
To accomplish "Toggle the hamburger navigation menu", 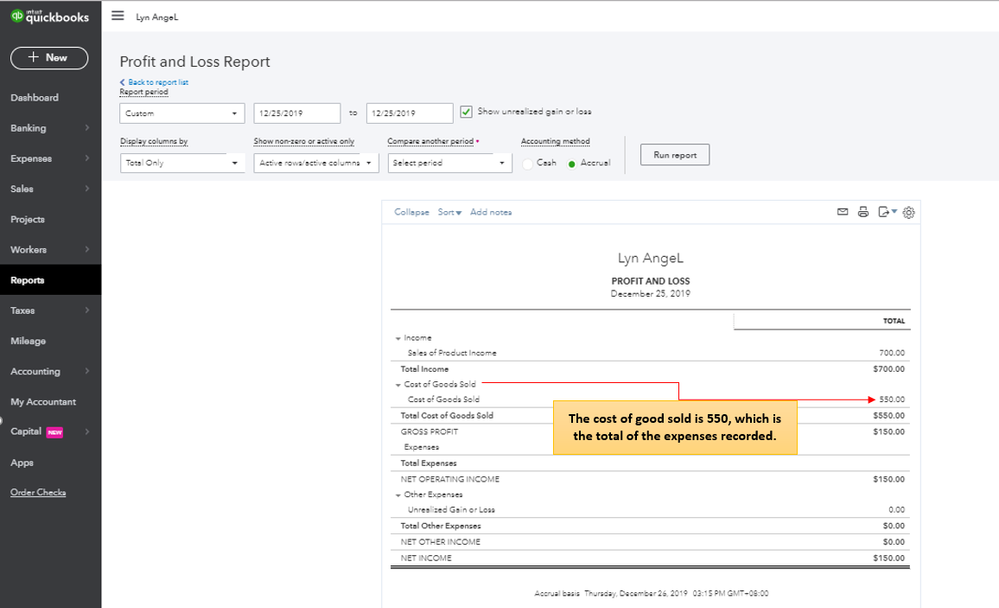I will coord(118,15).
